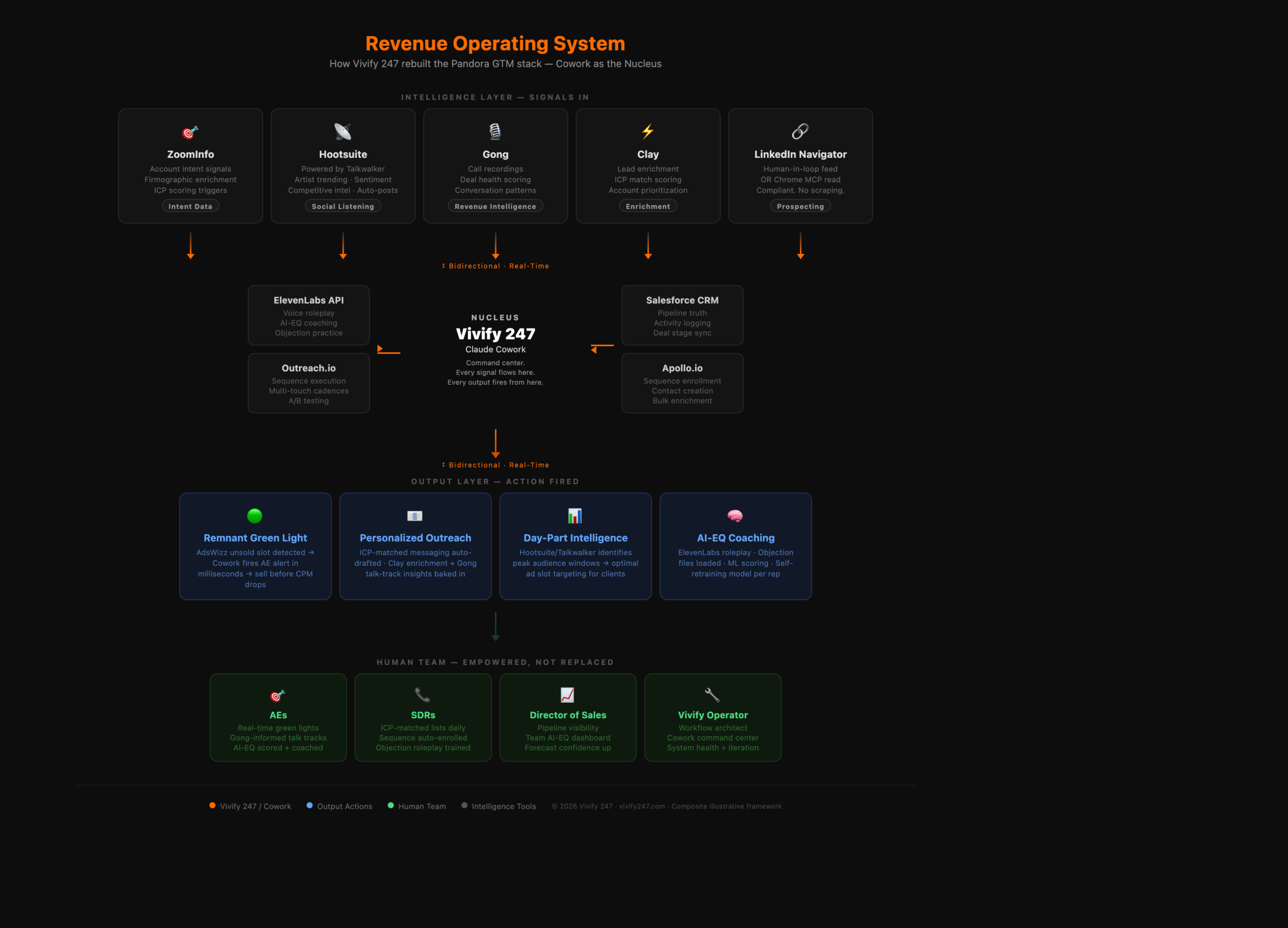The width and height of the screenshot is (1288, 928).
Task: Click the "Powered by Talkwalker" text
Action: coord(343,169)
